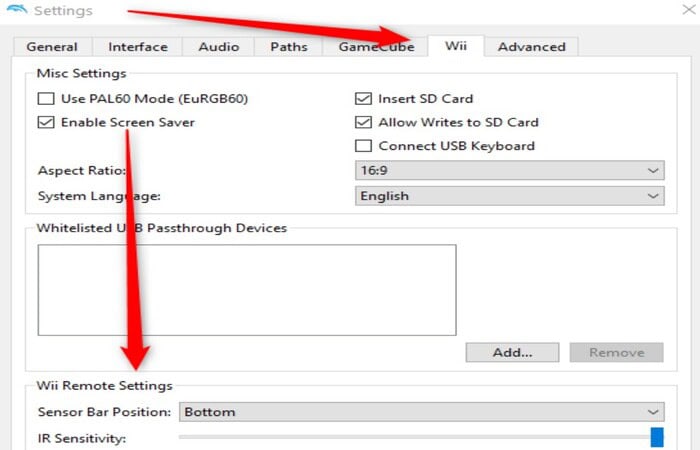Switch to the General tab

(52, 47)
